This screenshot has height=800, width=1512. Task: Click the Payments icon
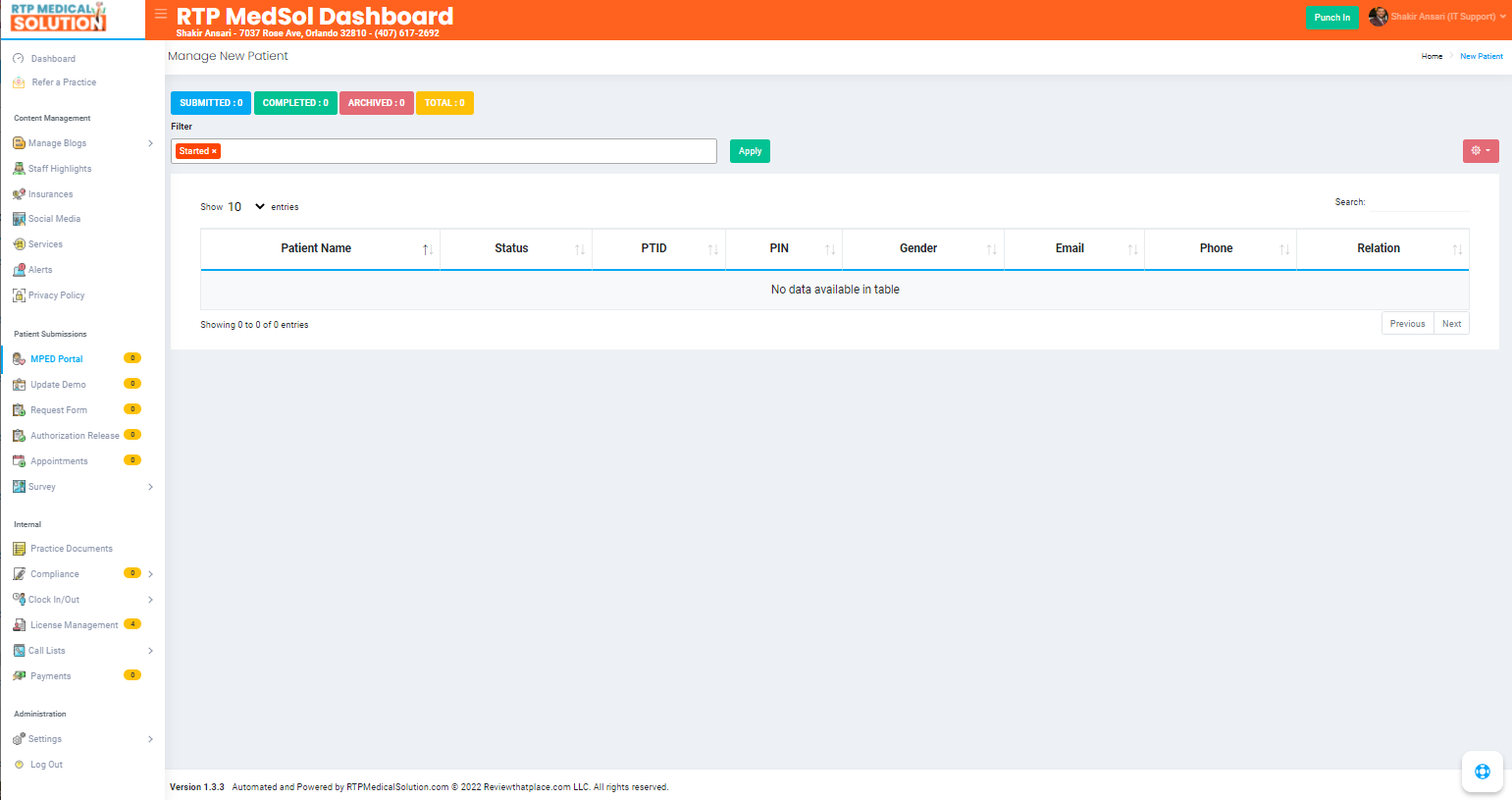pyautogui.click(x=19, y=676)
